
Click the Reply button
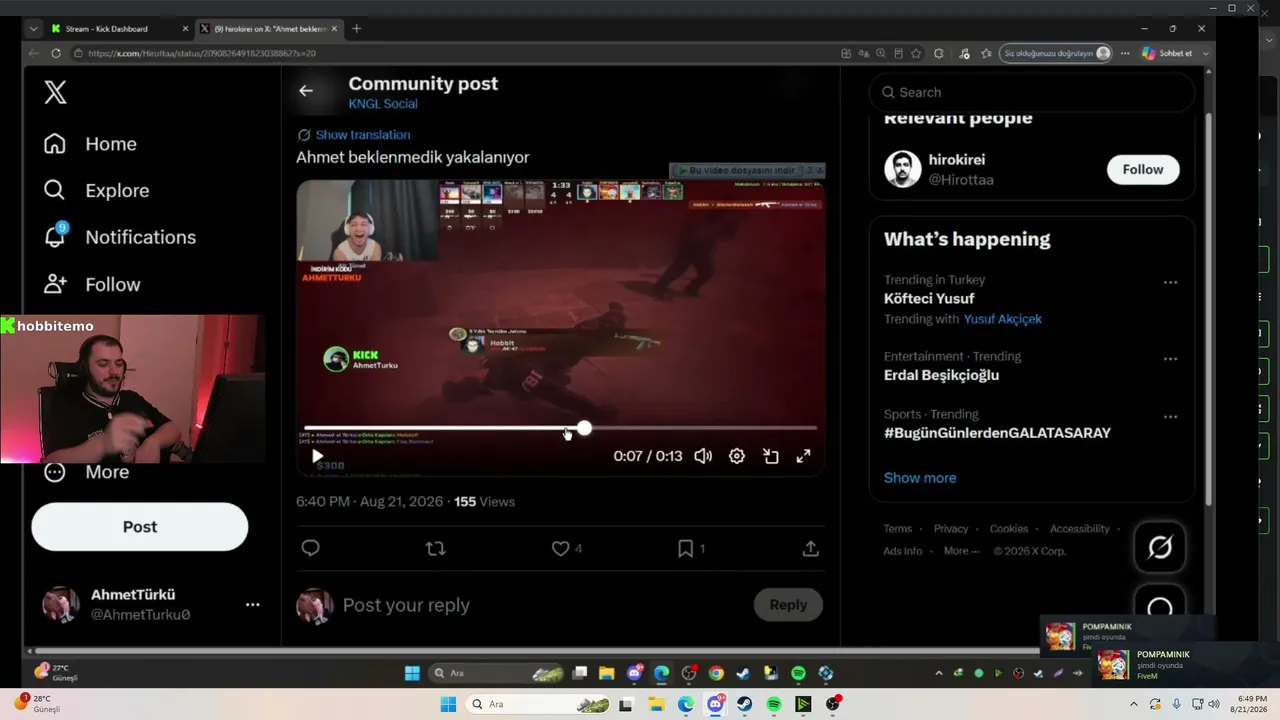click(x=788, y=605)
